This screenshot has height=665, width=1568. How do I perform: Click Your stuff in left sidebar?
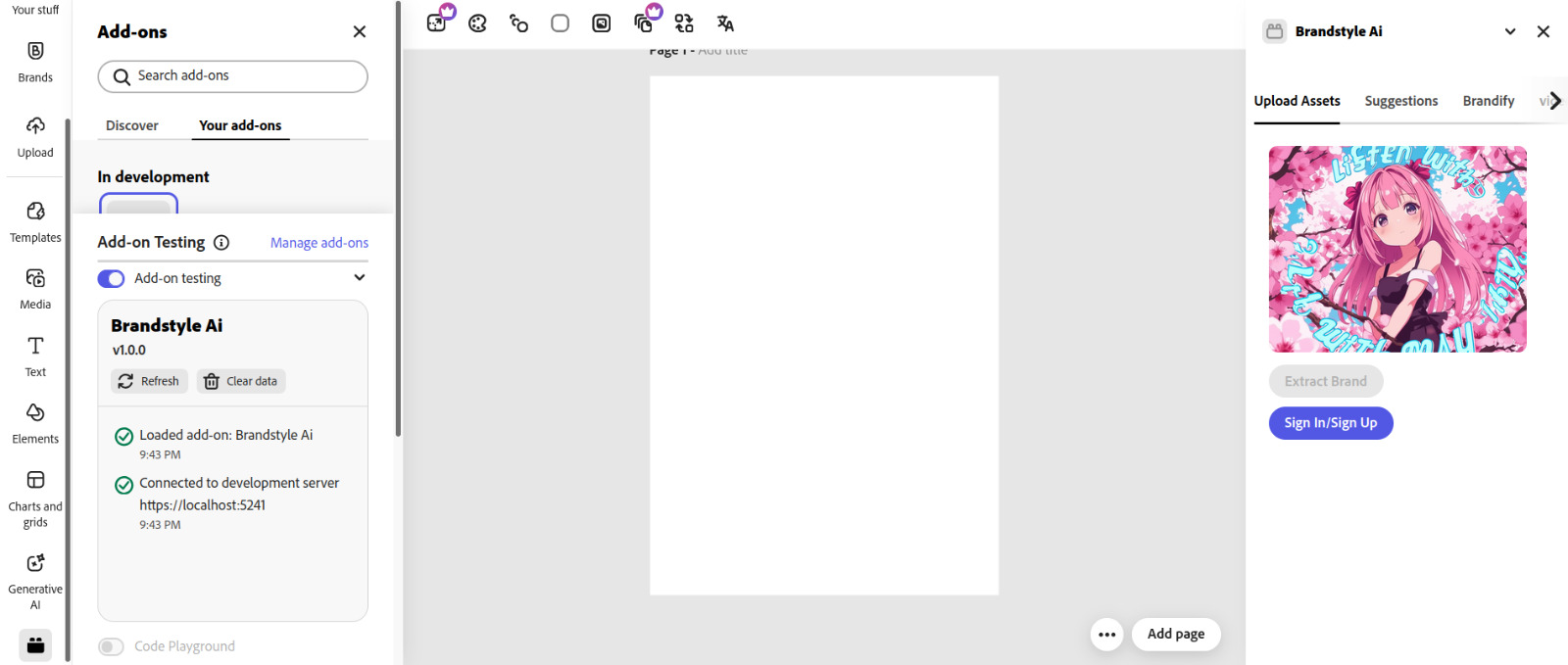click(x=35, y=10)
